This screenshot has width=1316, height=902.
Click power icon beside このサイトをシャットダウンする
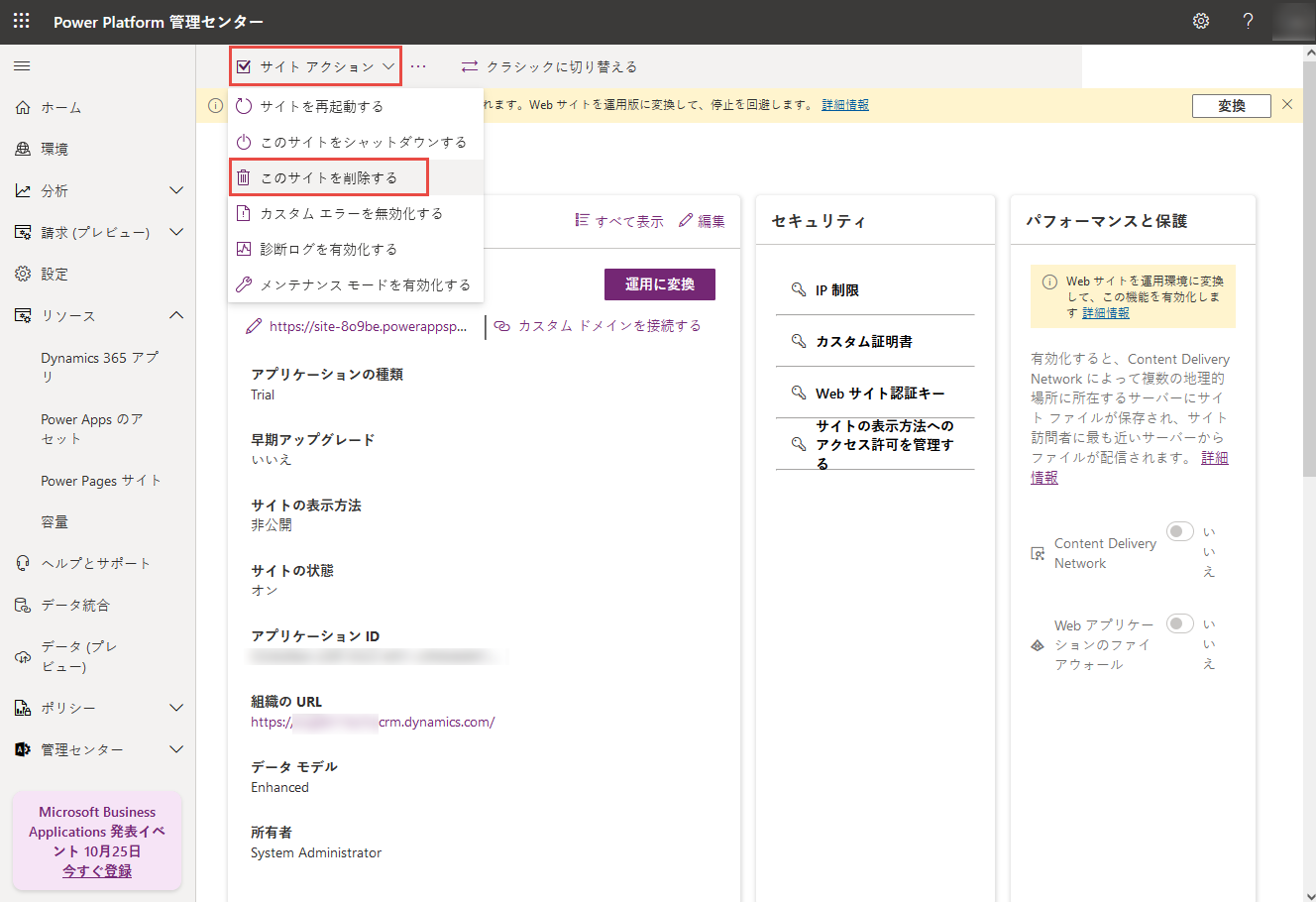coord(244,142)
